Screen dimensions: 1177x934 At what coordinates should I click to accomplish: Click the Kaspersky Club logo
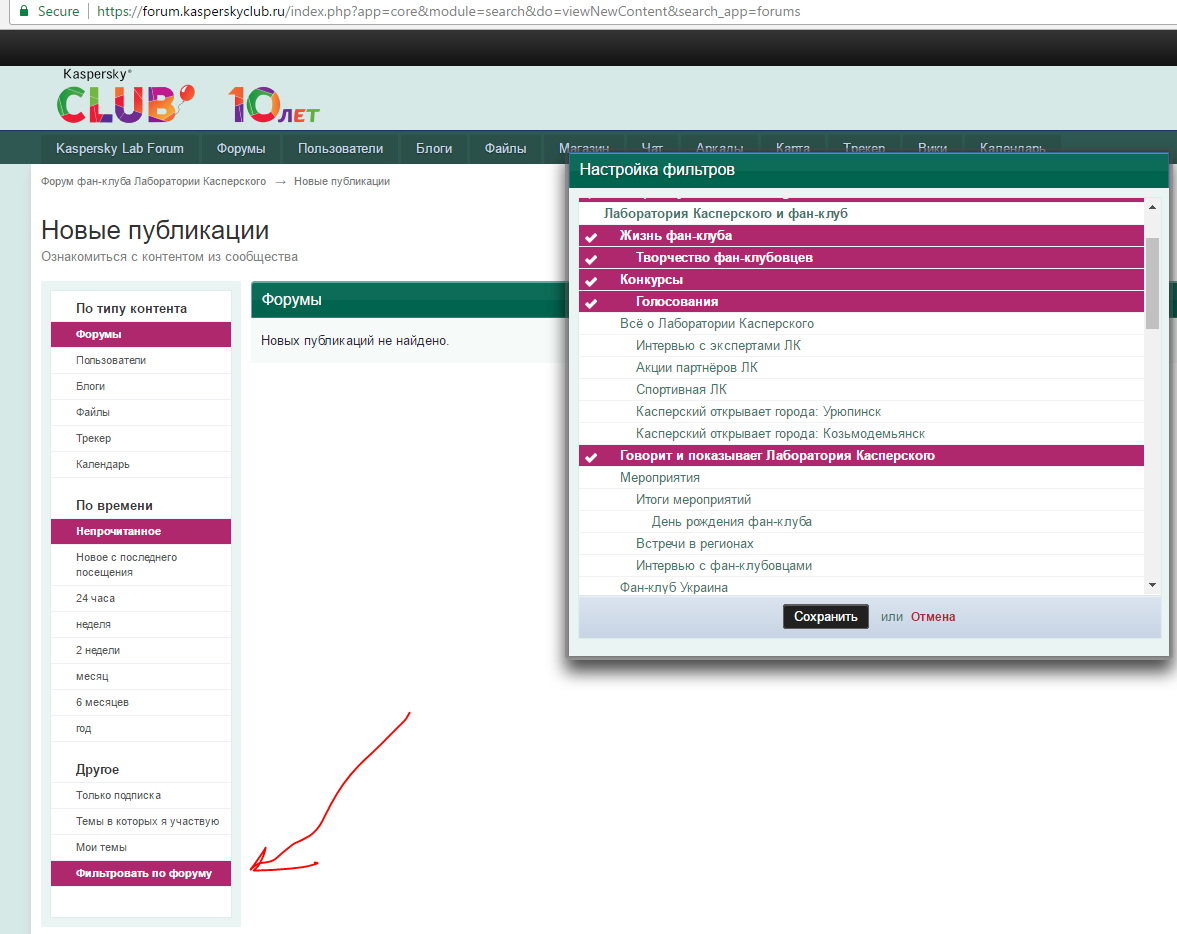click(125, 96)
